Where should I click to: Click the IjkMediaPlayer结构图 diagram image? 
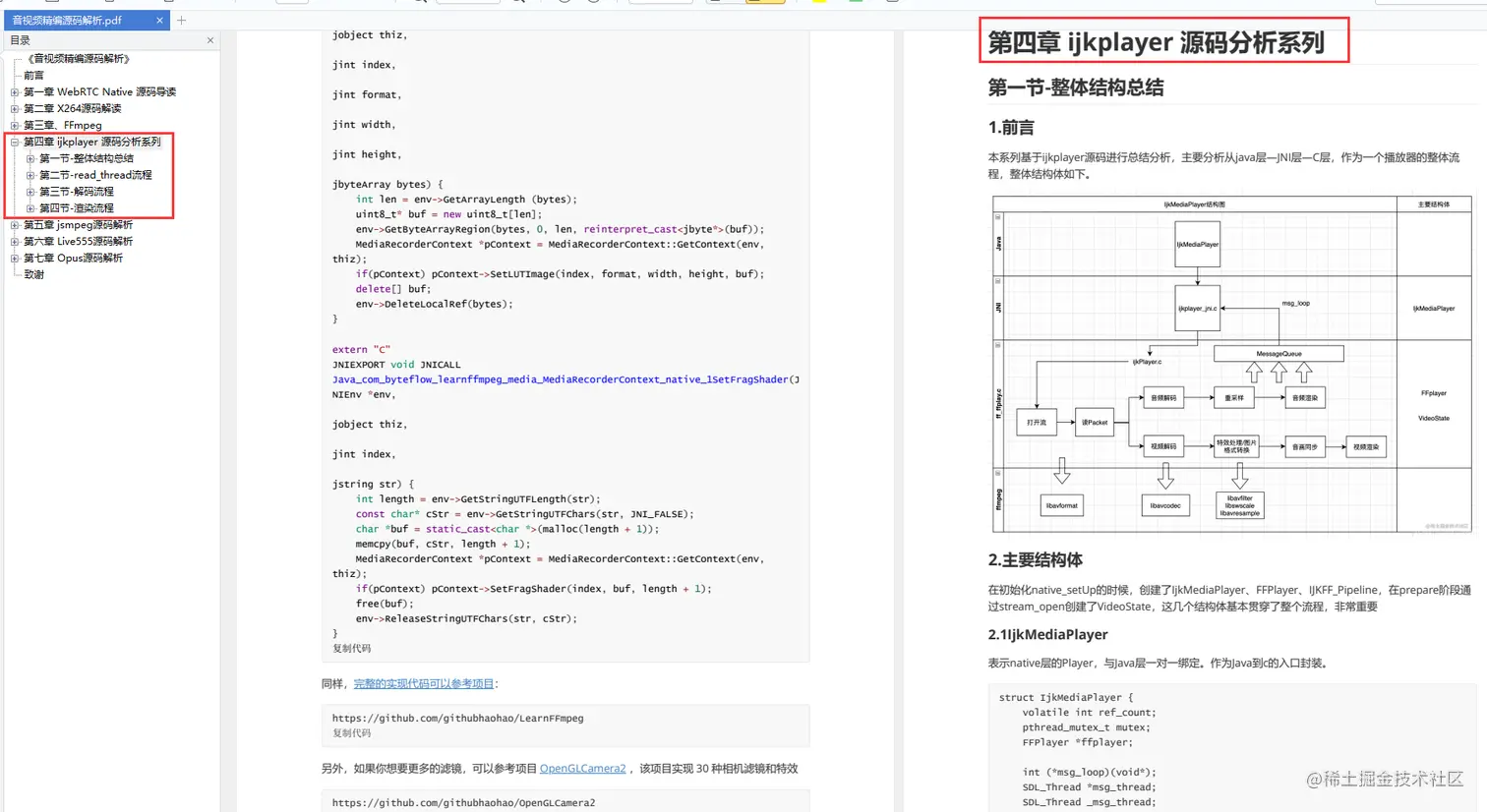pyautogui.click(x=1232, y=365)
